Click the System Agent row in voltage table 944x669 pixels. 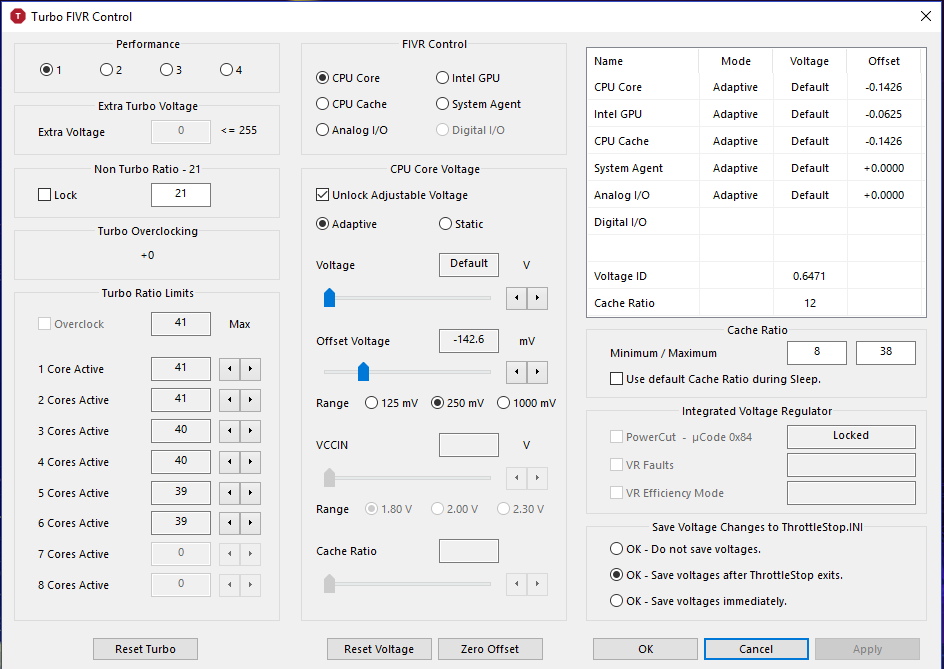pyautogui.click(x=756, y=168)
